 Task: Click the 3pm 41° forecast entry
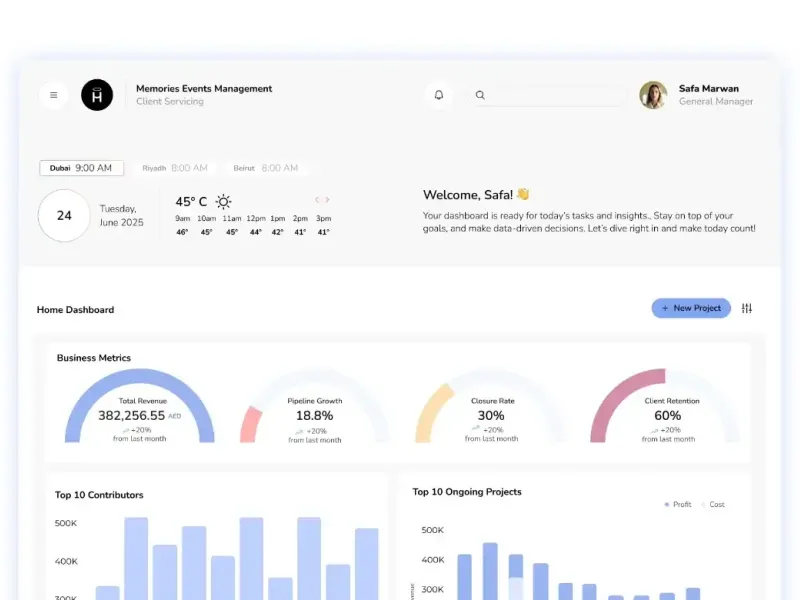[323, 225]
